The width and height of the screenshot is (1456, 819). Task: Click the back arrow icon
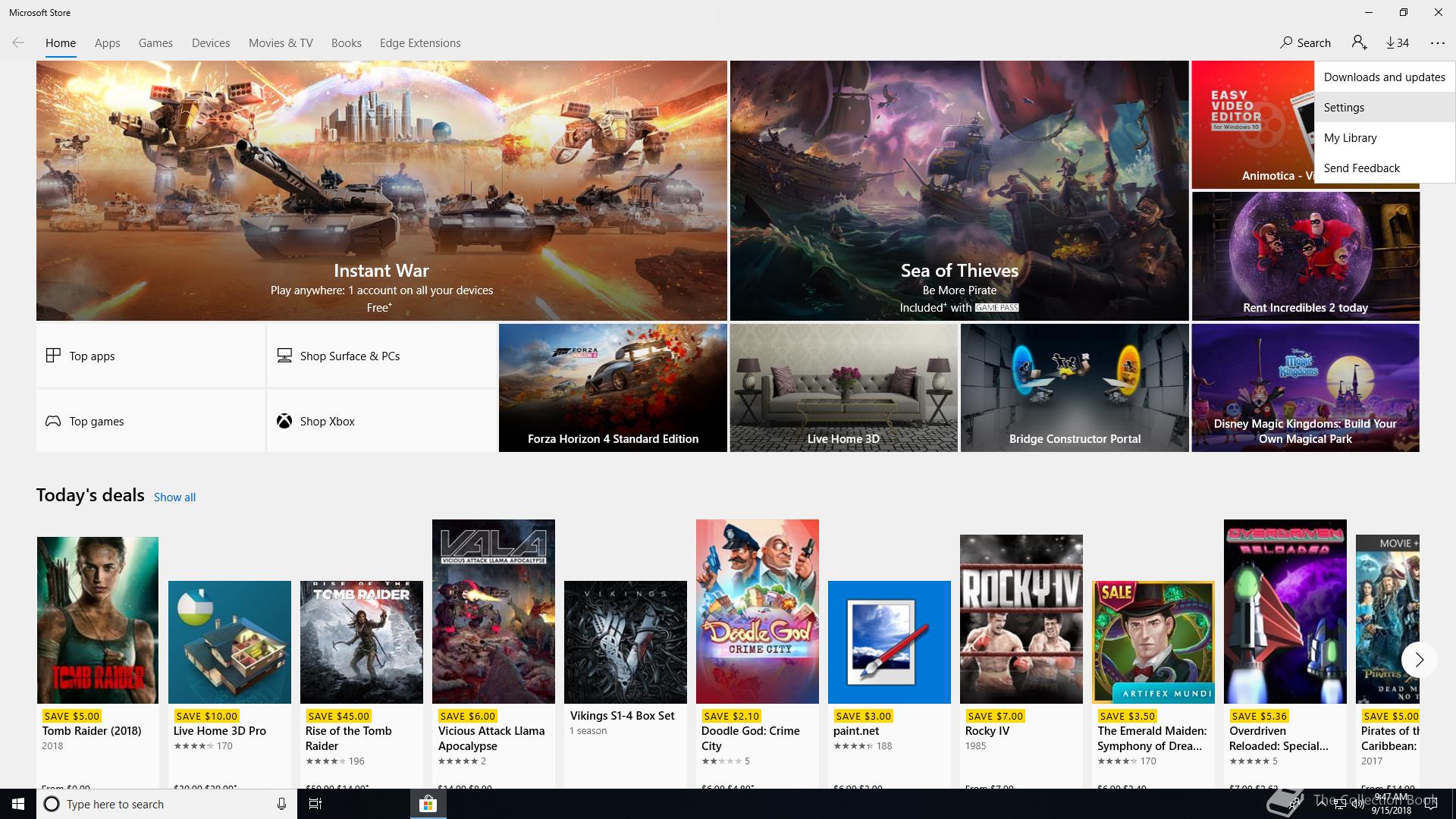(18, 43)
